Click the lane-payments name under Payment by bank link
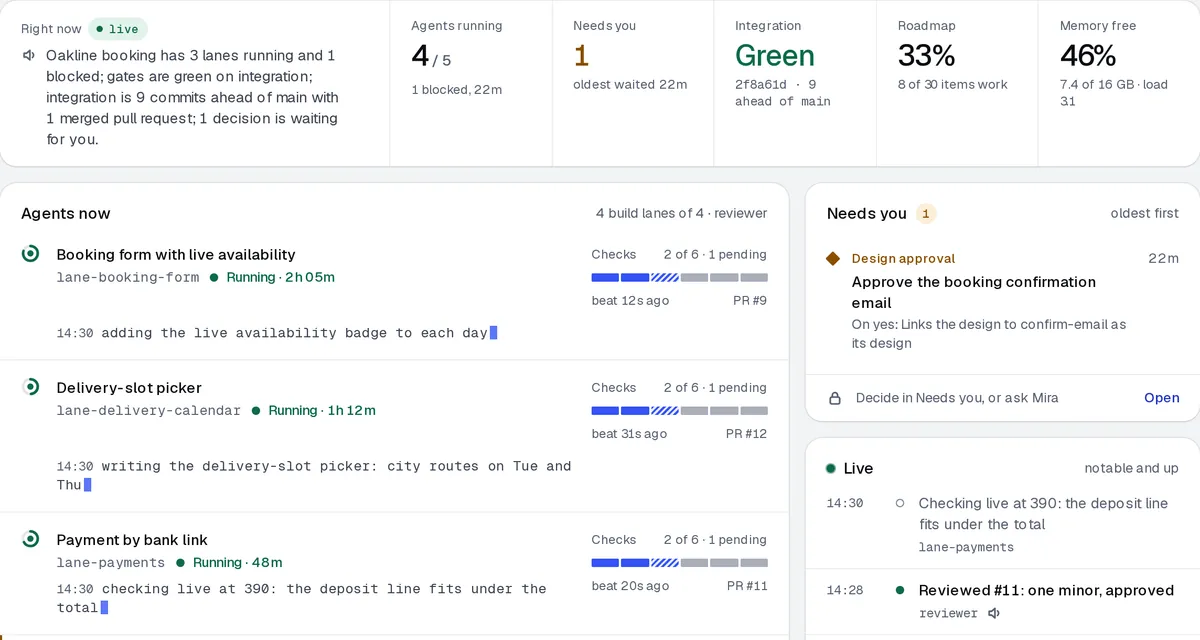 coord(111,562)
